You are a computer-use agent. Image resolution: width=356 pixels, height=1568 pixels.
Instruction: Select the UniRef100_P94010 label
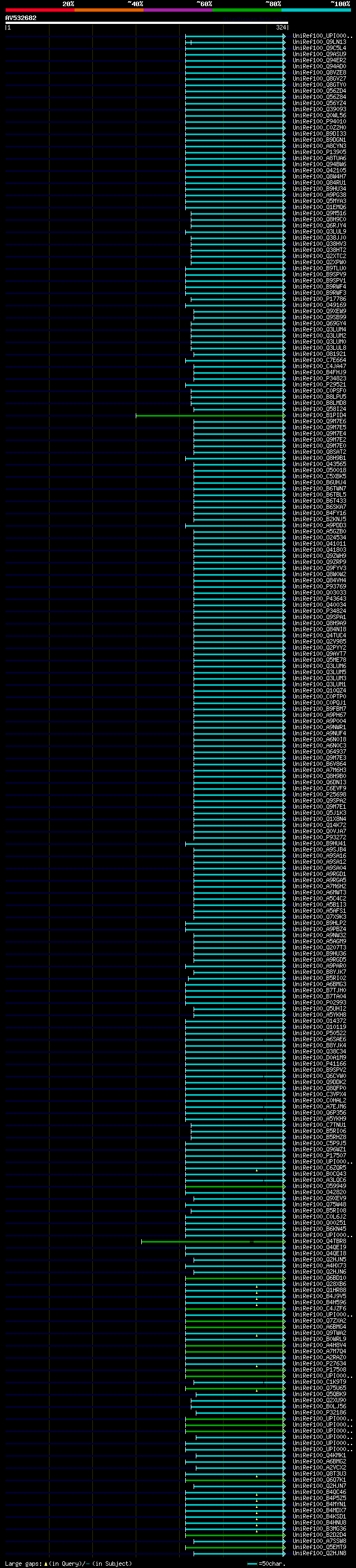[x=319, y=122]
